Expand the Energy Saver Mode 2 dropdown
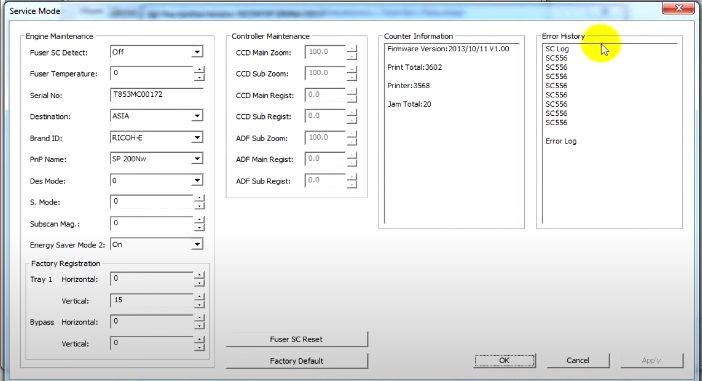The image size is (702, 381). tap(197, 245)
